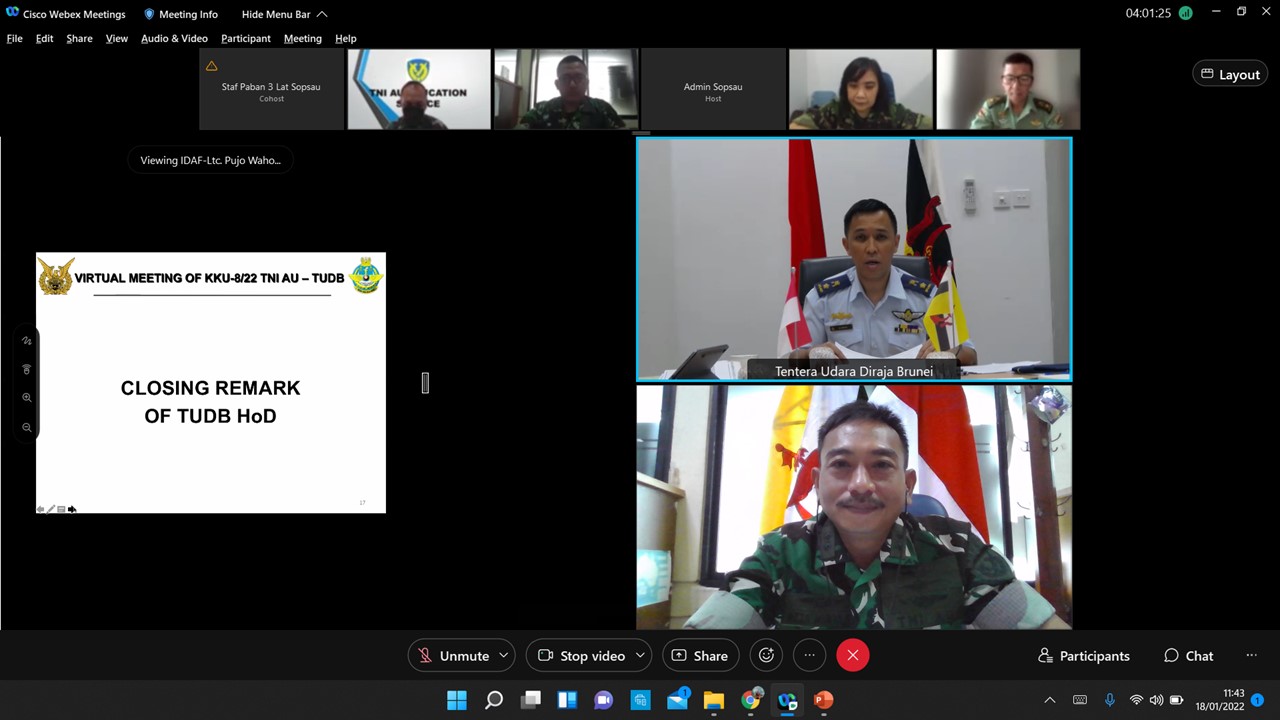Image resolution: width=1280 pixels, height=720 pixels.
Task: Select the annotate squiggle tool
Action: click(x=27, y=341)
